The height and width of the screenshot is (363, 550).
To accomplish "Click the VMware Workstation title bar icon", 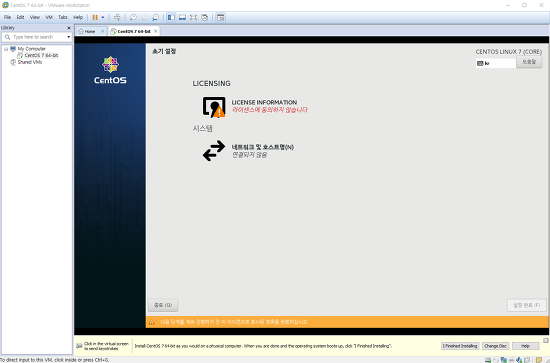I will pos(5,5).
